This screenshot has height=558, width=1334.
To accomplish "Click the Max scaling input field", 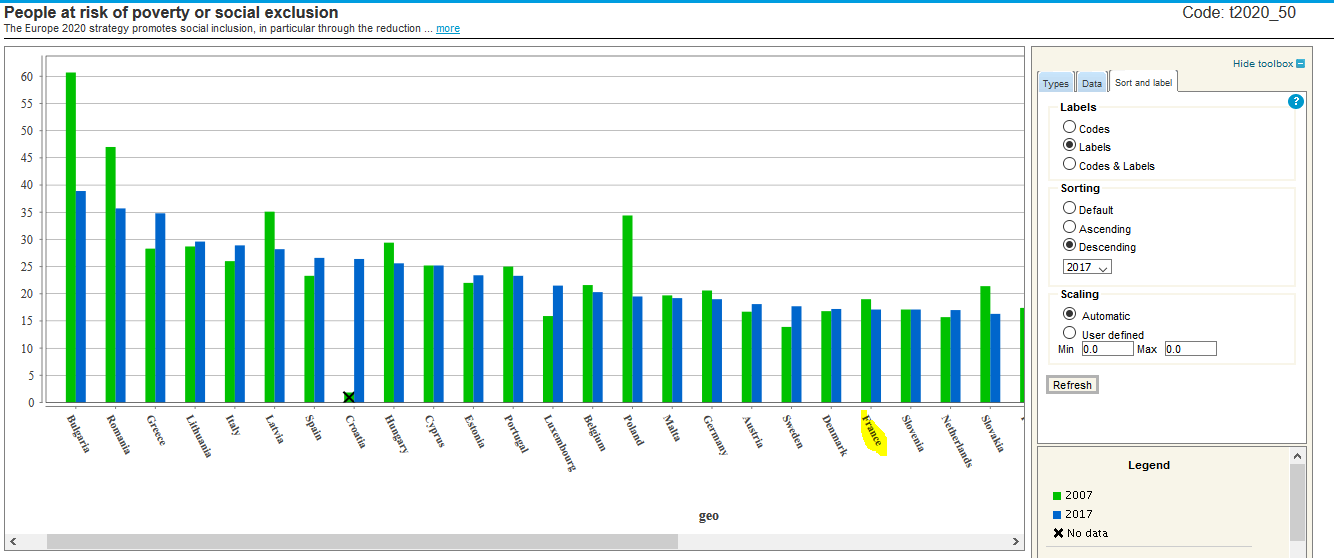I will [x=1190, y=349].
